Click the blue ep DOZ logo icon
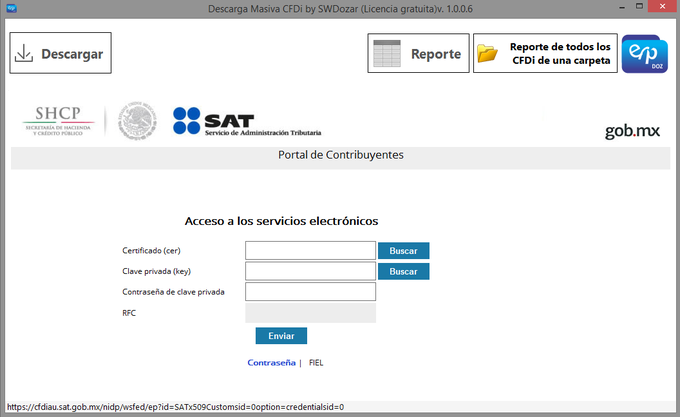The height and width of the screenshot is (417, 680). coord(644,54)
